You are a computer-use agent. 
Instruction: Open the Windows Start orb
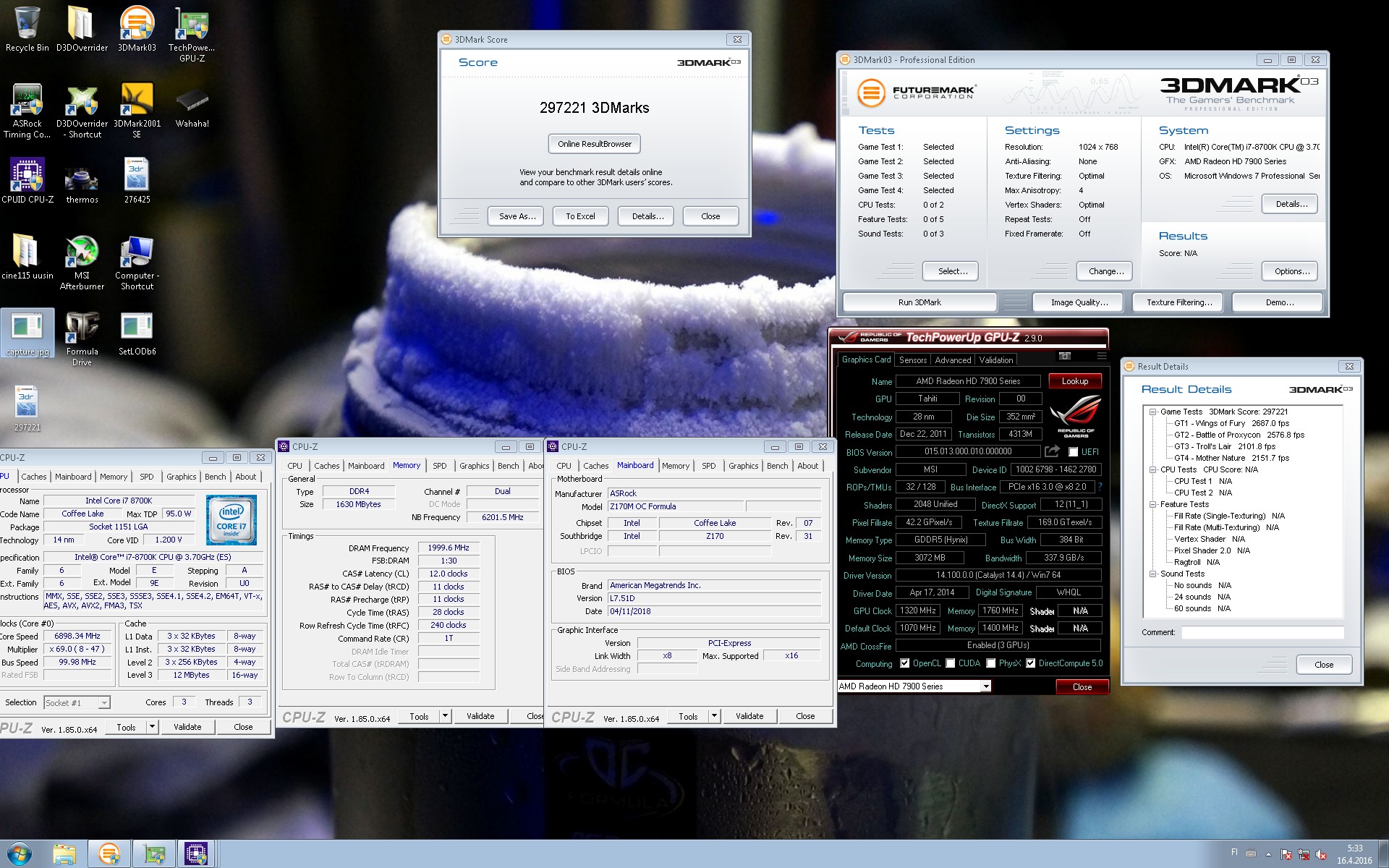pyautogui.click(x=19, y=854)
